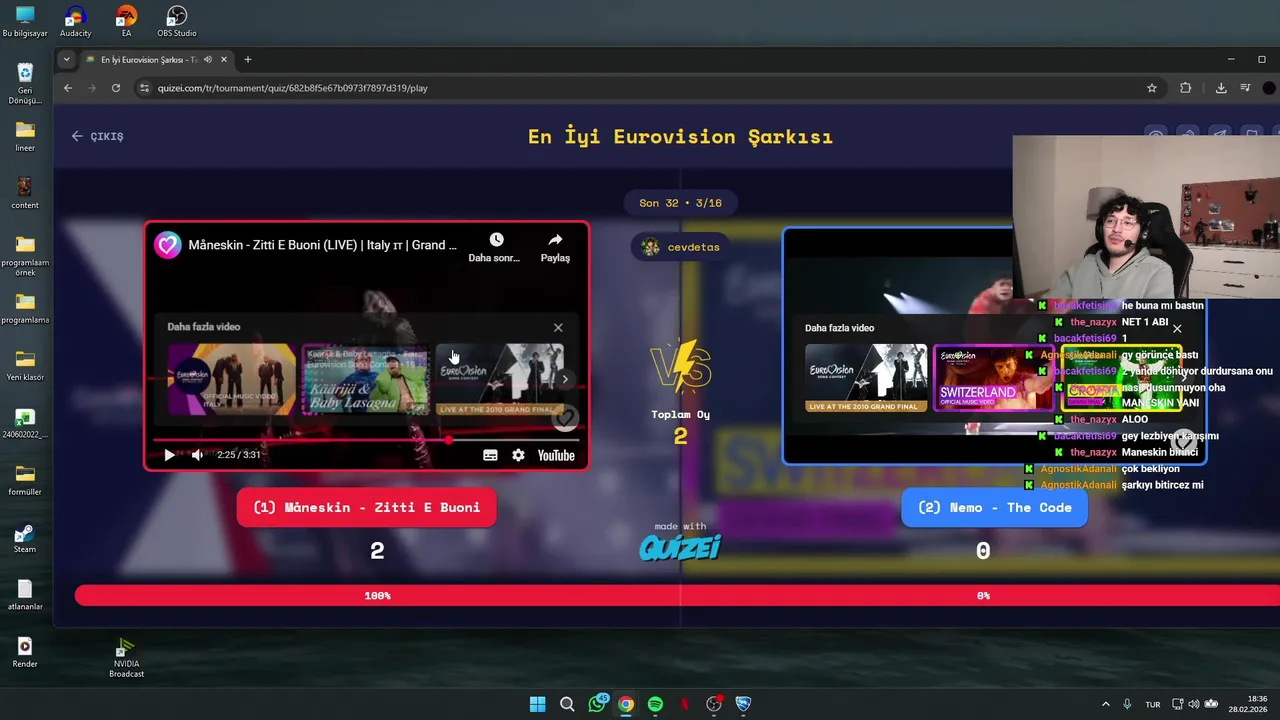Seek on the Måneskin video progress bar

366,439
